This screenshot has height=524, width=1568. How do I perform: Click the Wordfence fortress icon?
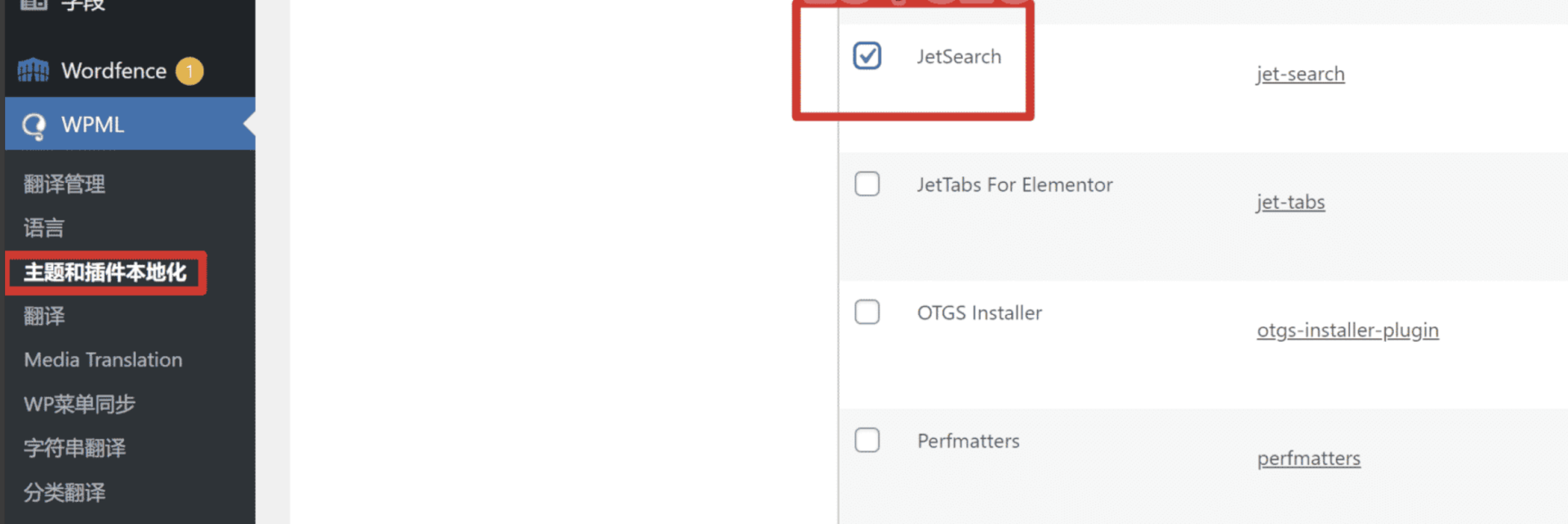coord(33,71)
